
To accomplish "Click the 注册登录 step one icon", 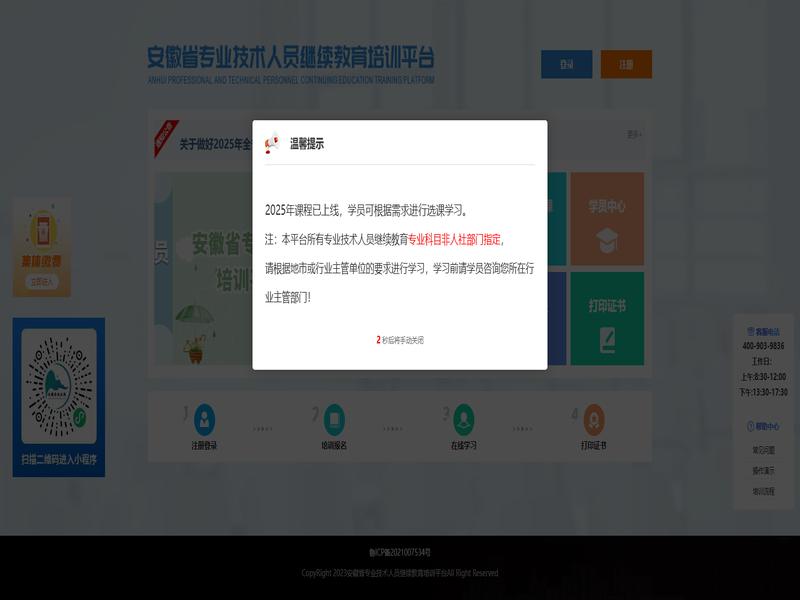I will coord(204,418).
